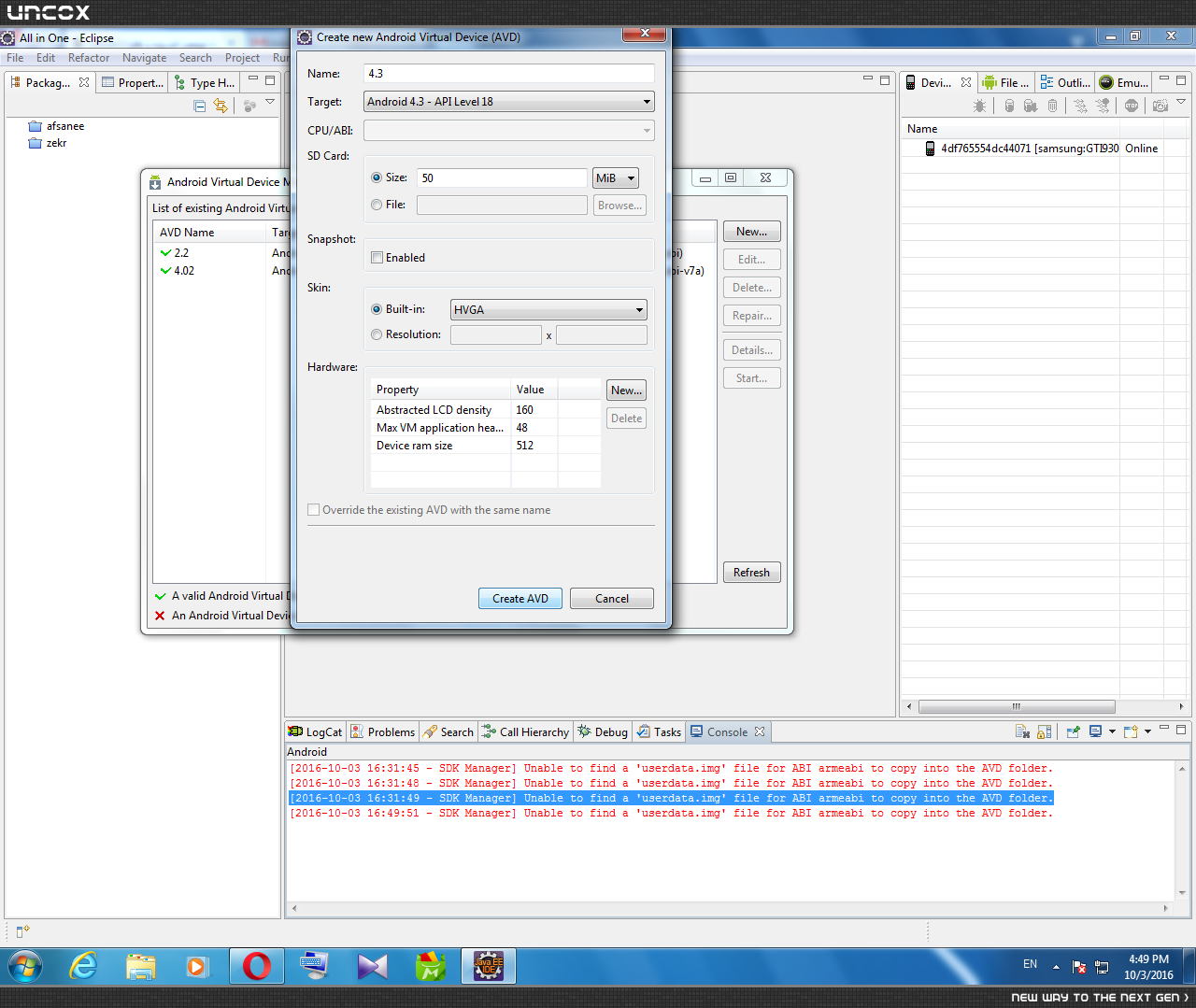
Task: Click afsanee project folder icon
Action: click(36, 126)
